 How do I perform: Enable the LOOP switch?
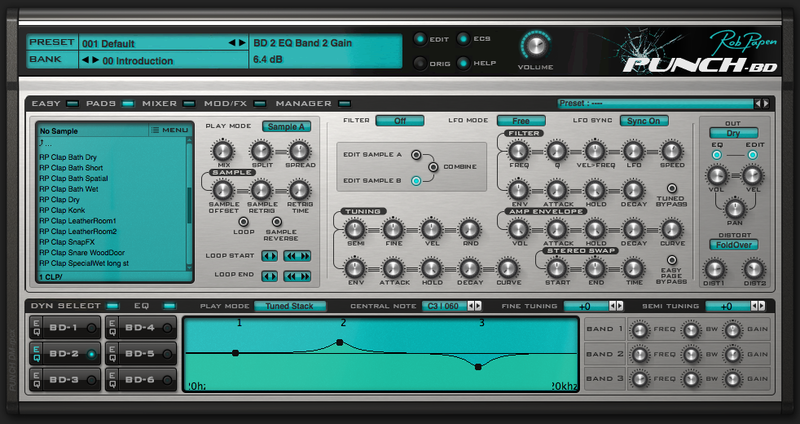pos(243,222)
